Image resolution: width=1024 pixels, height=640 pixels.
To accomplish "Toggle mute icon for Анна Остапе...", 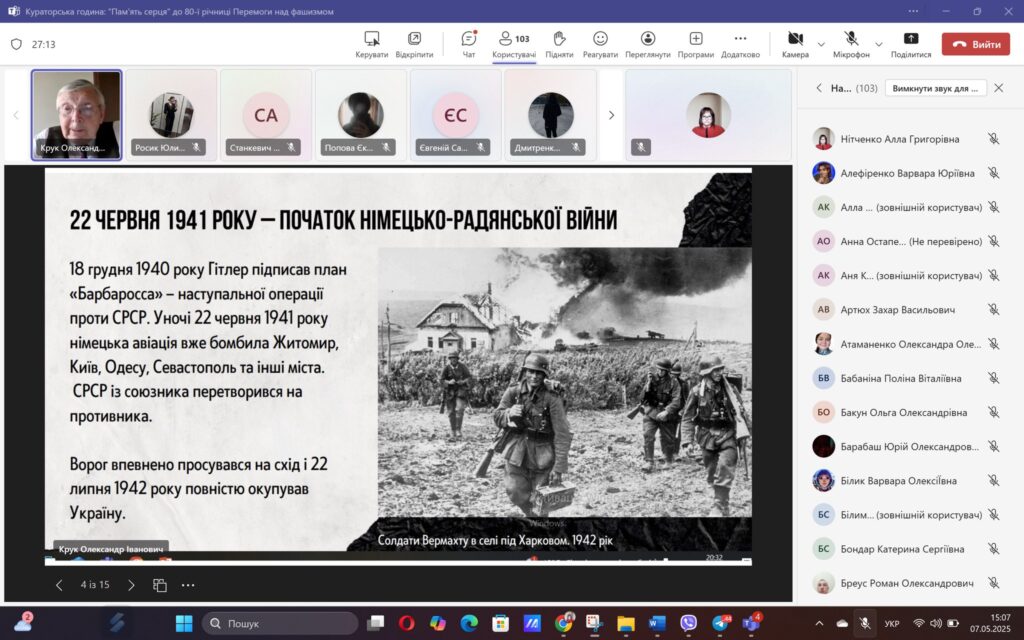I will pos(993,241).
